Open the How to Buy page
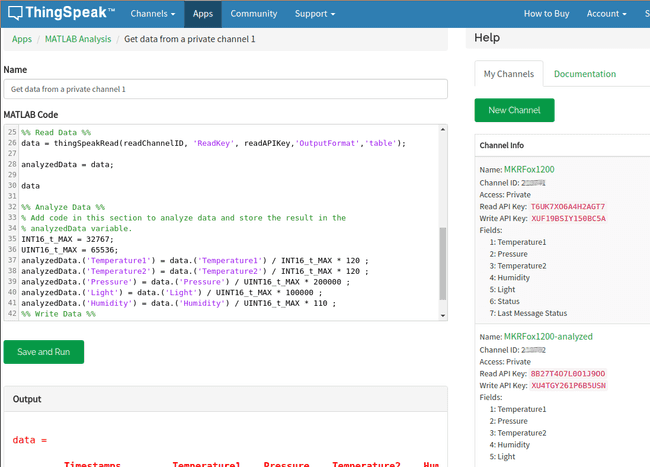650x467 pixels. pyautogui.click(x=547, y=14)
